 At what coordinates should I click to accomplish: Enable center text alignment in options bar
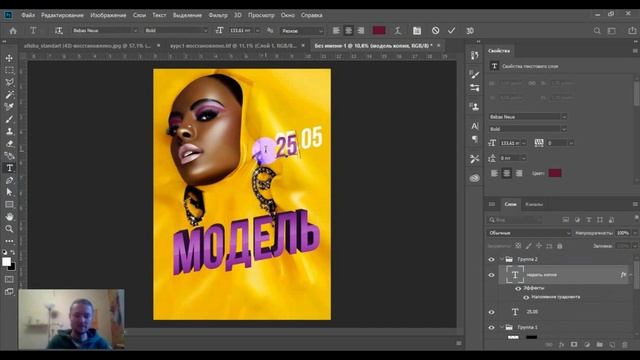[348, 31]
